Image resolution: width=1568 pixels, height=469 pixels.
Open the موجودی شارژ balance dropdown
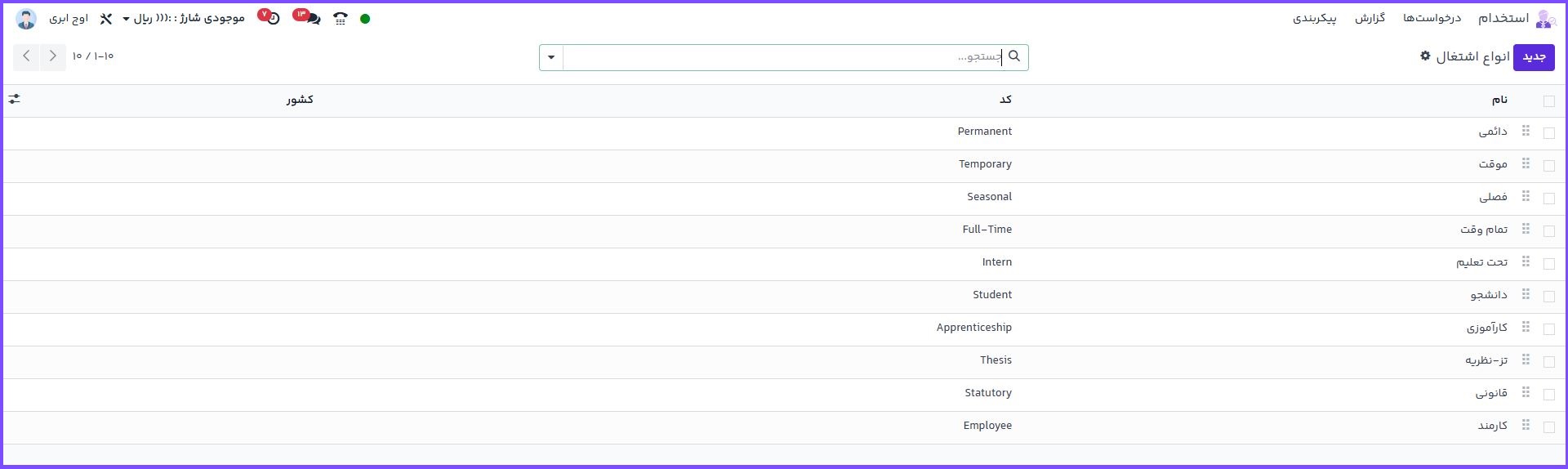click(184, 19)
